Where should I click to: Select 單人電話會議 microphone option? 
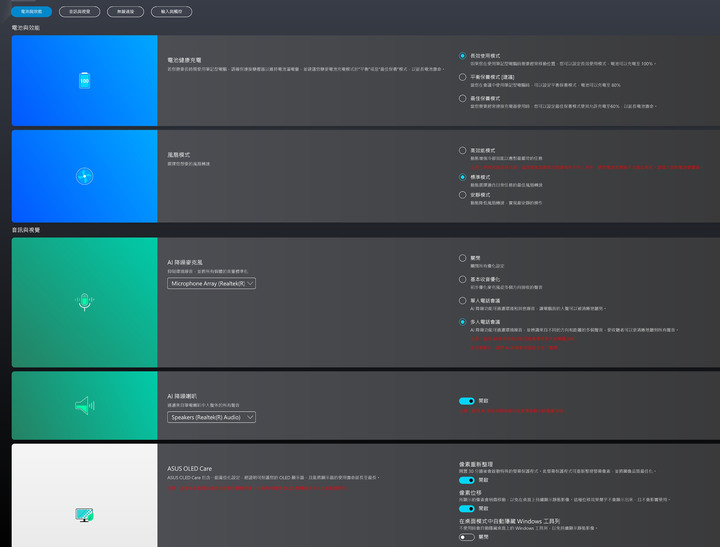pos(462,300)
